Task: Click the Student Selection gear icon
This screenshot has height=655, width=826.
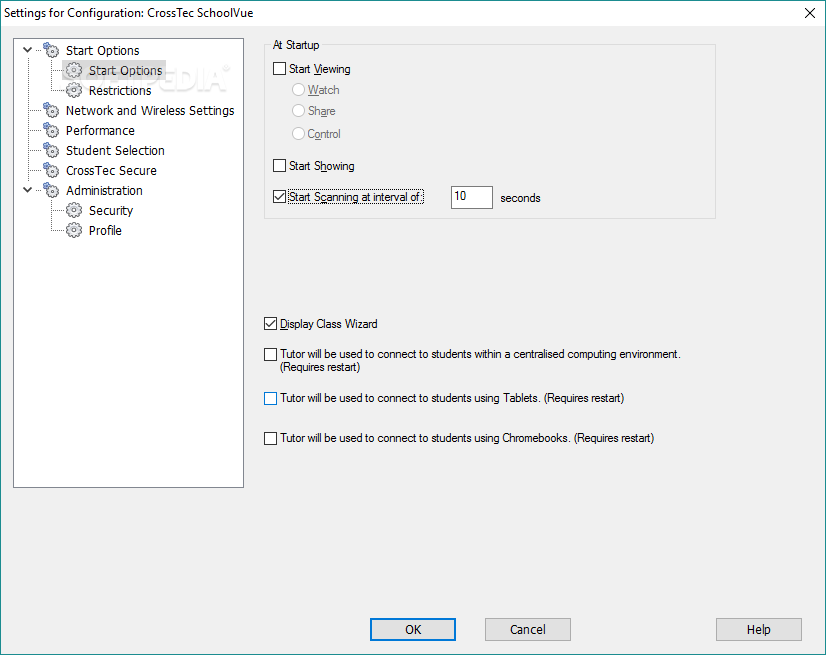Action: pos(51,150)
